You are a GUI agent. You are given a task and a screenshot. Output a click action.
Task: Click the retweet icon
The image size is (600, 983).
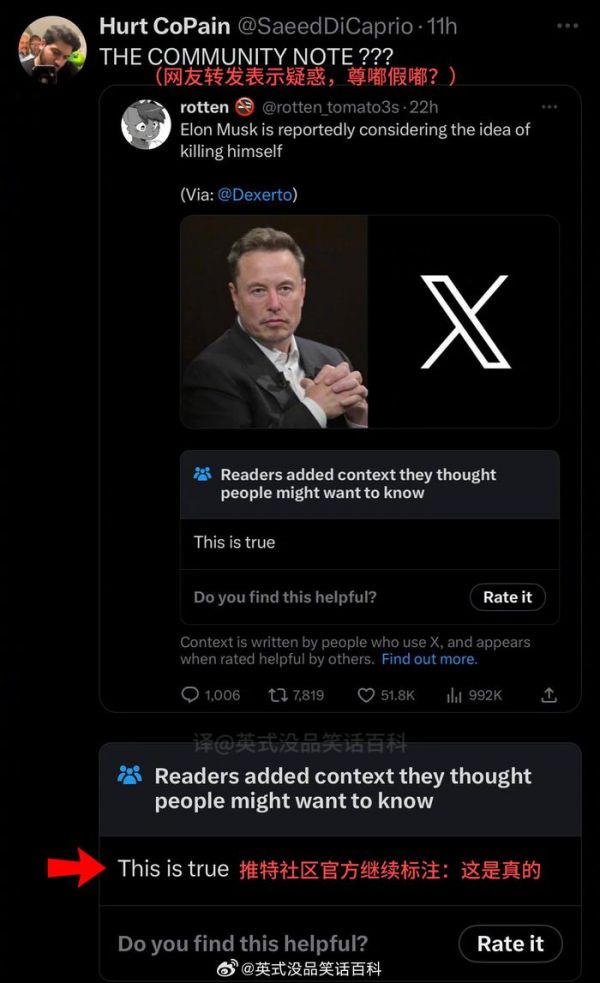pyautogui.click(x=277, y=695)
